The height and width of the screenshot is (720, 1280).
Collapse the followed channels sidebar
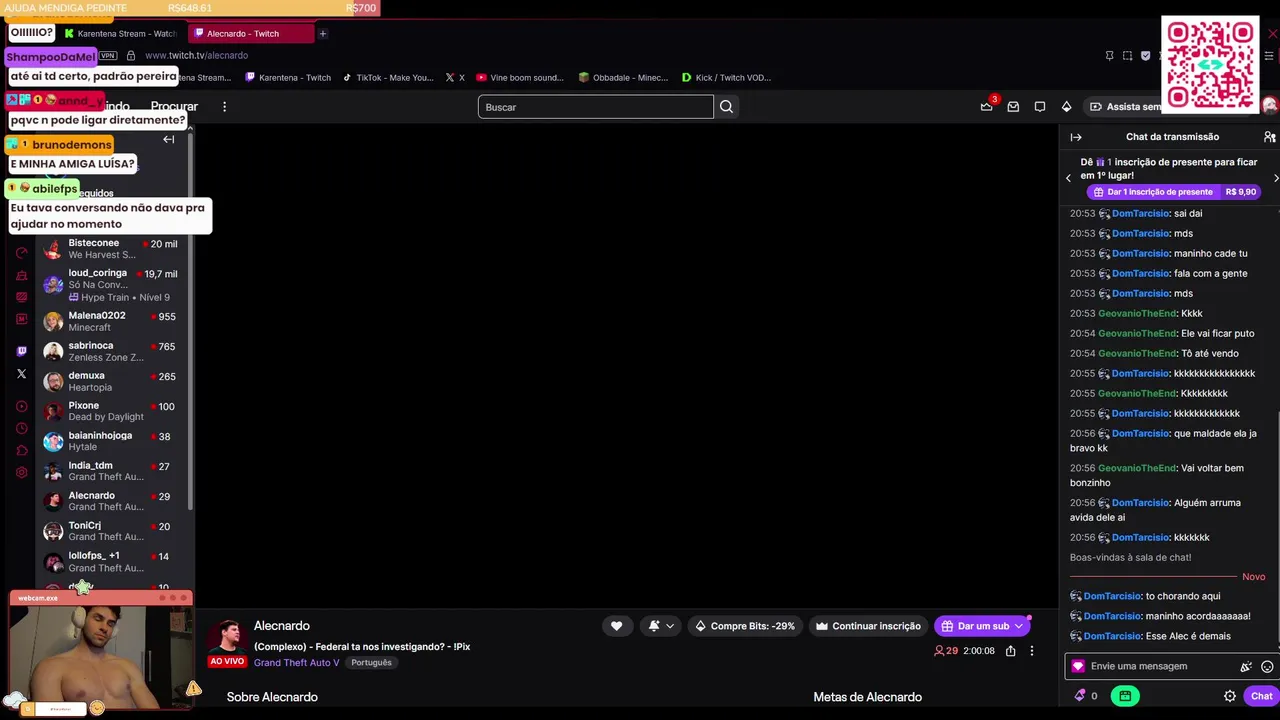(169, 140)
